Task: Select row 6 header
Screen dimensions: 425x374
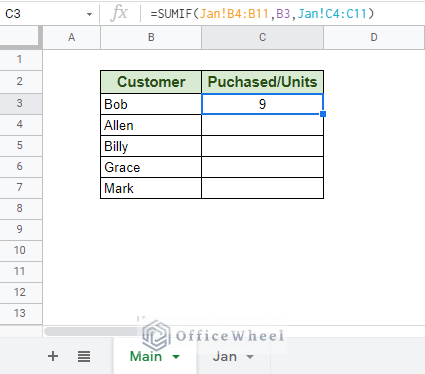Action: 20,166
